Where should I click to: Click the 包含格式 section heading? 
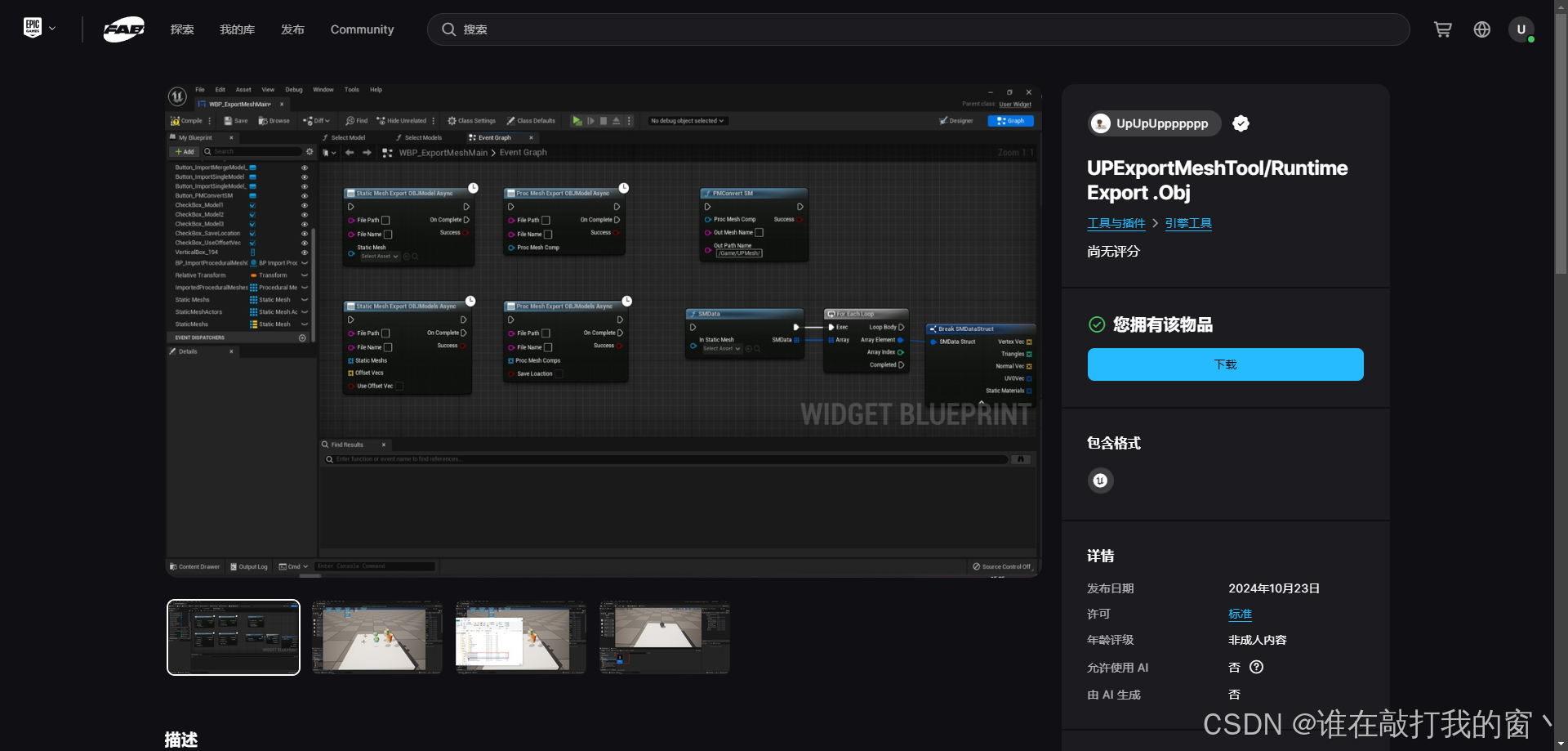click(1114, 443)
